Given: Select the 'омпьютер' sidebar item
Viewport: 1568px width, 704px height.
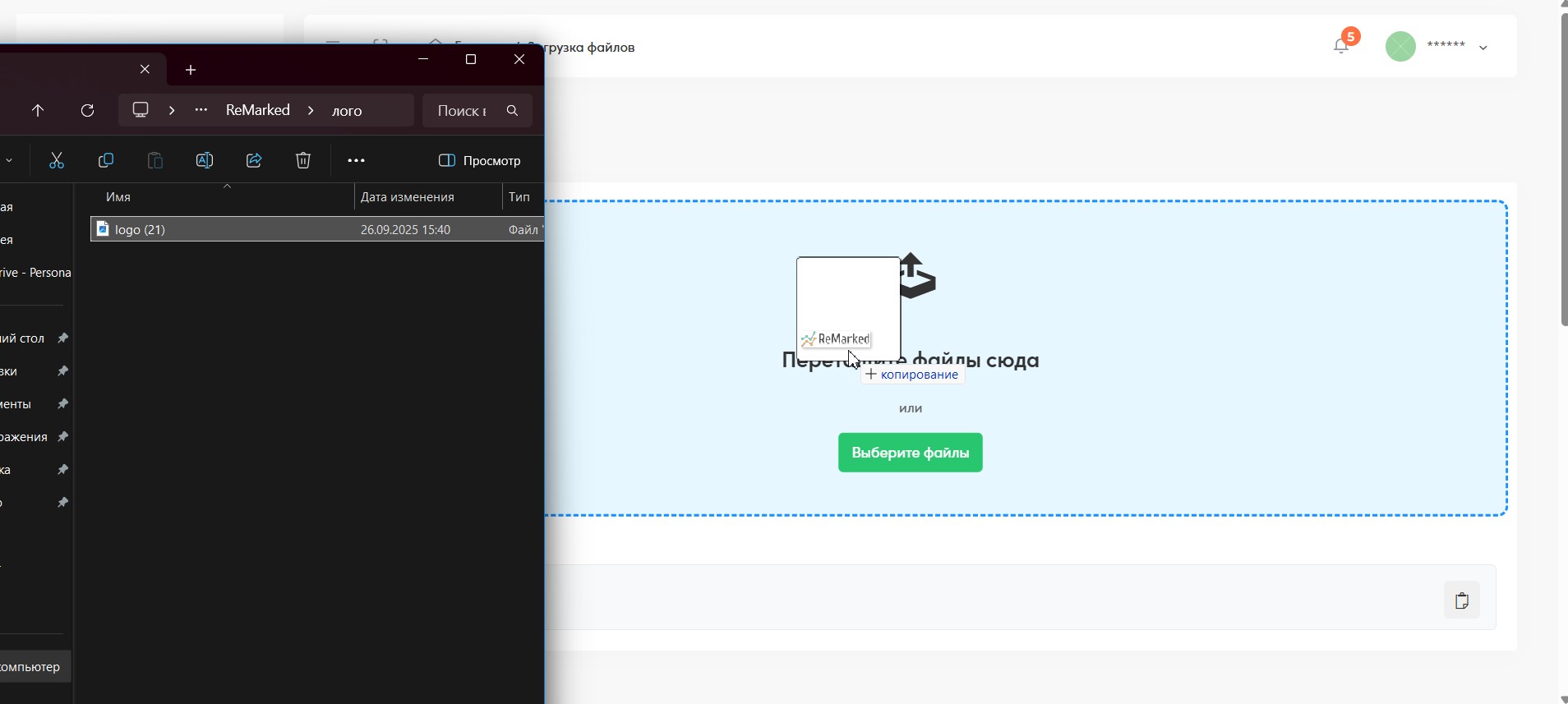Looking at the screenshot, I should pos(35,667).
